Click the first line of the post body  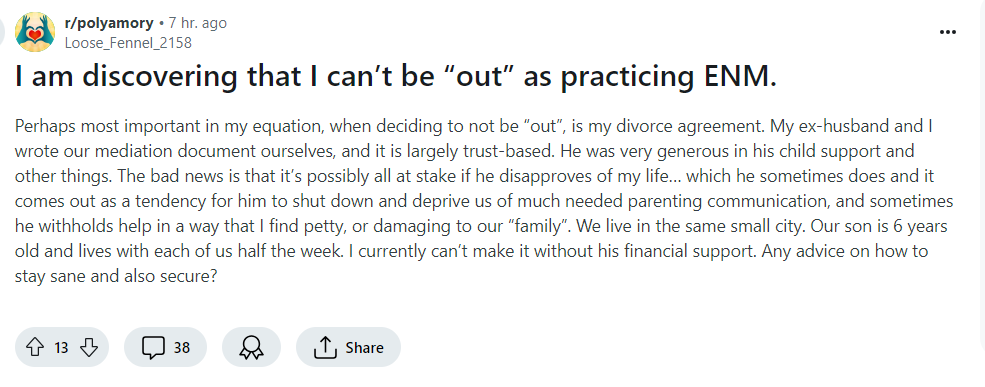coord(474,126)
